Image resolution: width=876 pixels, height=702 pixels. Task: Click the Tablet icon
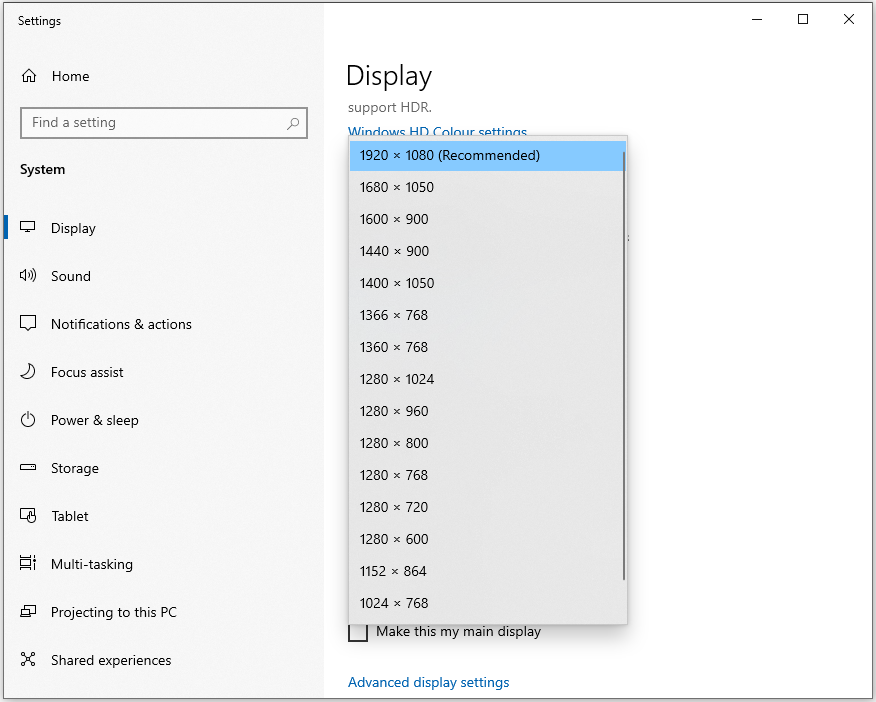pyautogui.click(x=28, y=515)
